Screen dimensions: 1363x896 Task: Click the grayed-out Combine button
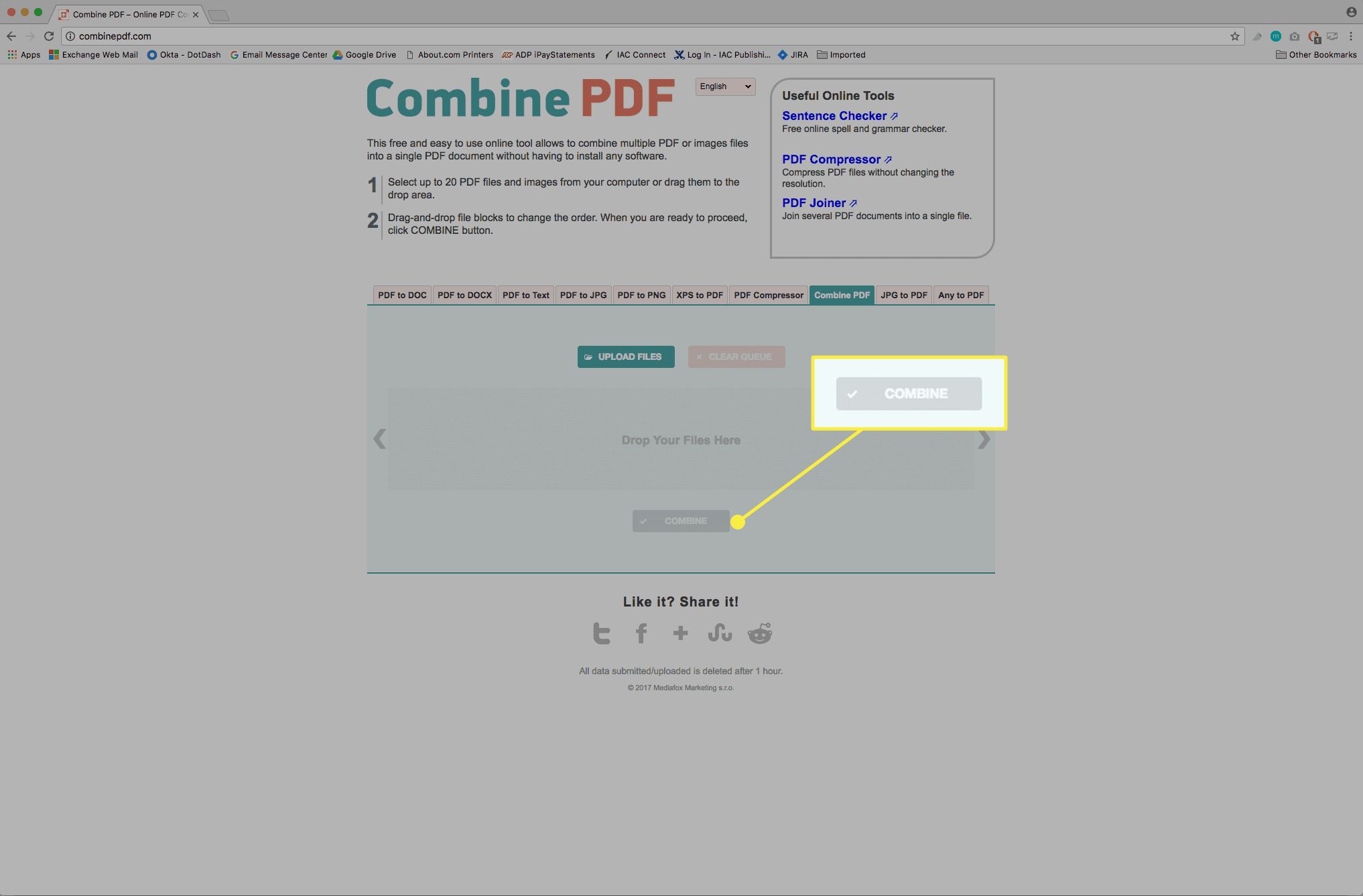pyautogui.click(x=681, y=520)
